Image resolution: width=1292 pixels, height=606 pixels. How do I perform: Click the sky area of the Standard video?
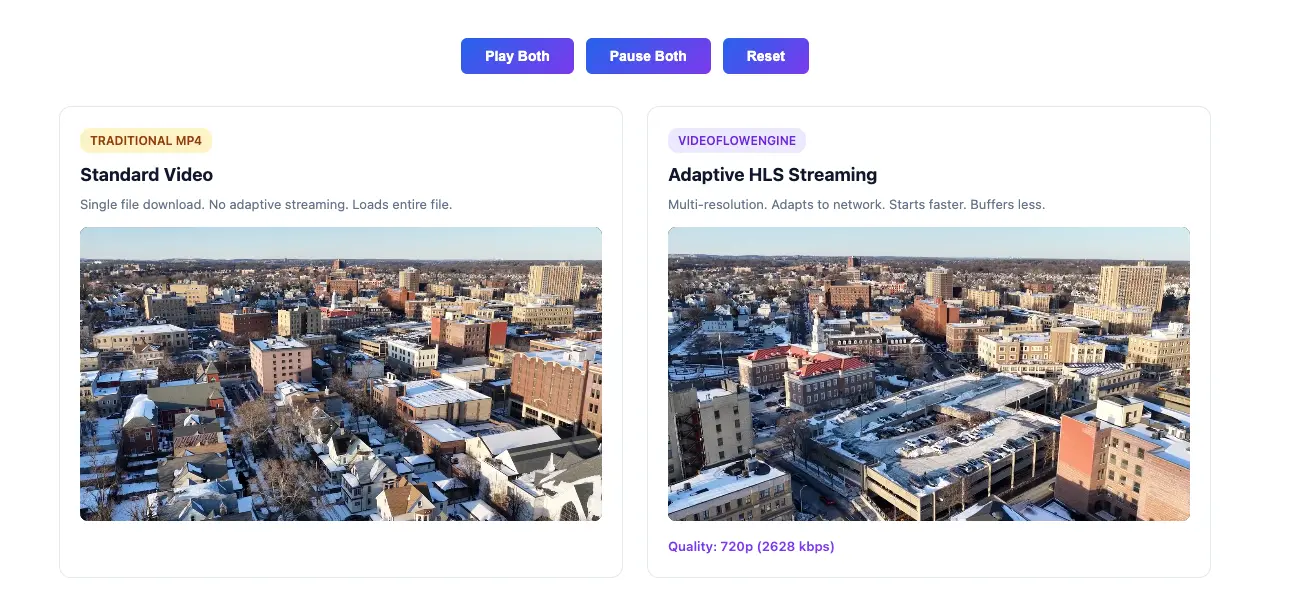coord(341,243)
